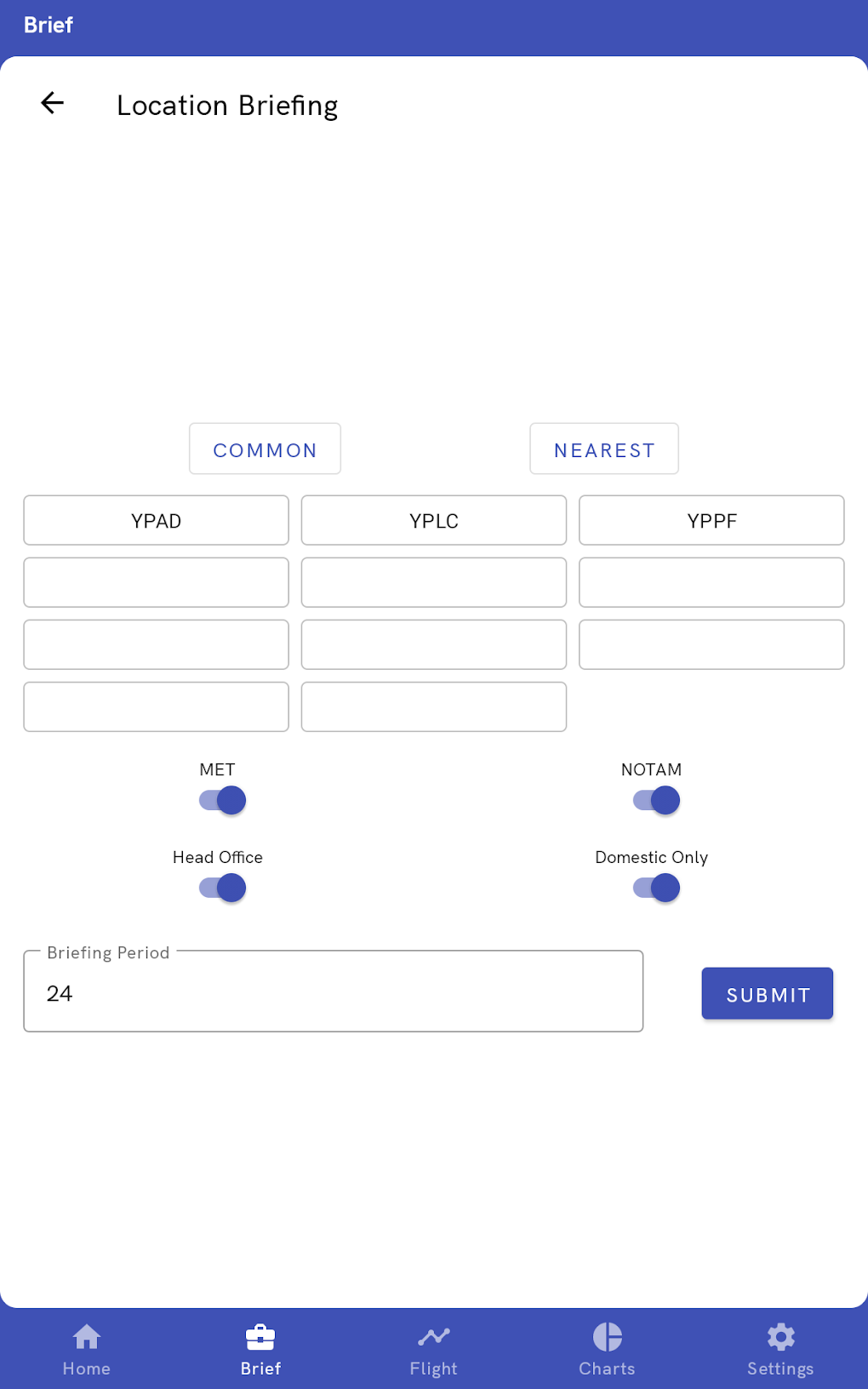
Task: Click the empty box below YPAD
Action: click(x=157, y=582)
